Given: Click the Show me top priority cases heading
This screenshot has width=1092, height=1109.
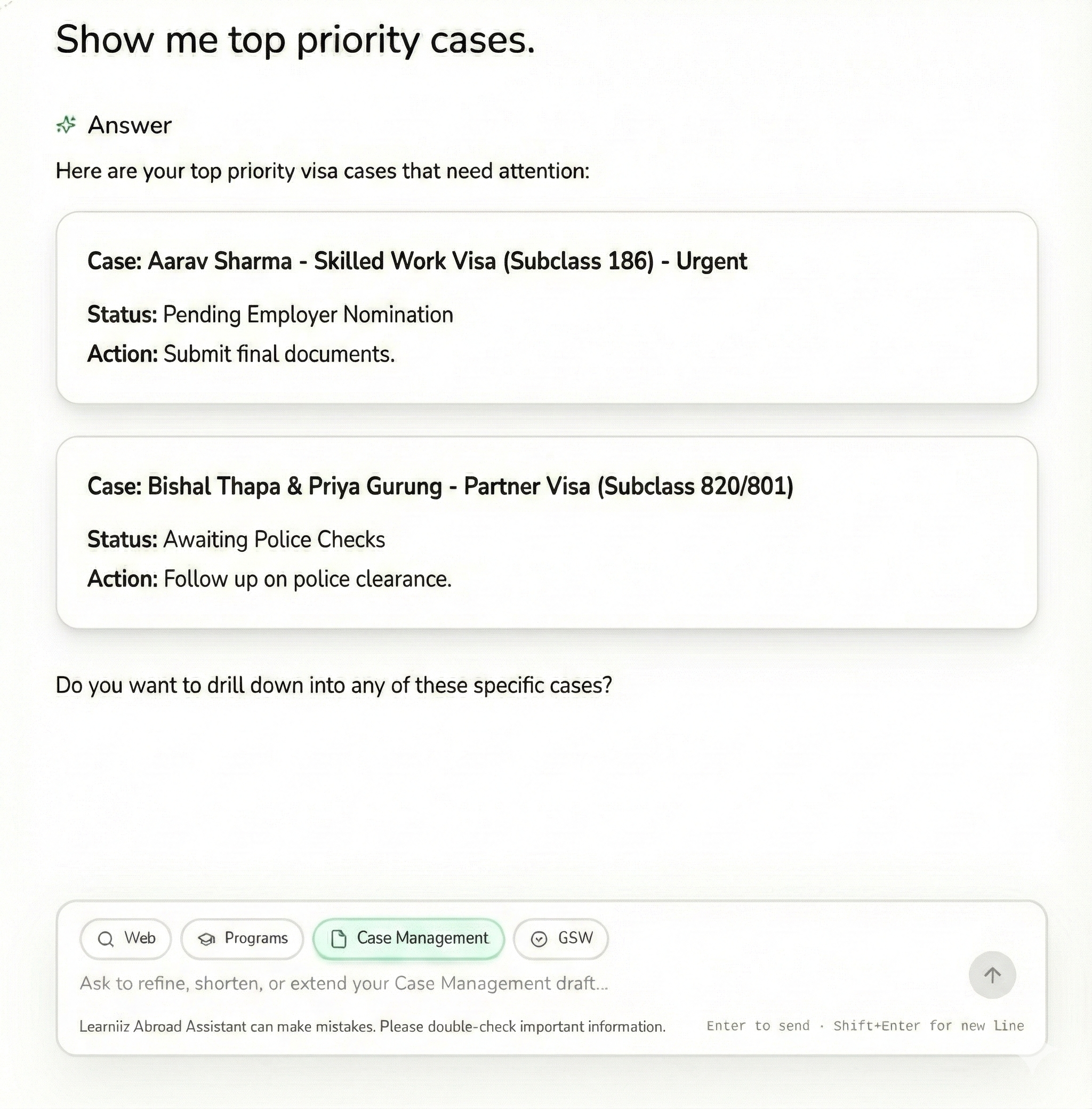Looking at the screenshot, I should tap(295, 40).
